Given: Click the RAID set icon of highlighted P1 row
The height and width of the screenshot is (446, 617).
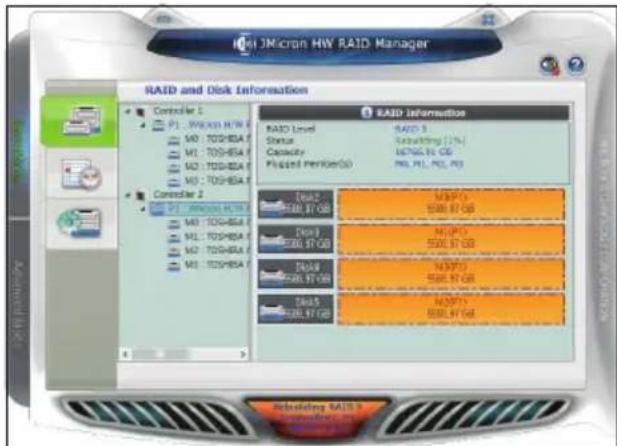Looking at the screenshot, I should [x=158, y=209].
